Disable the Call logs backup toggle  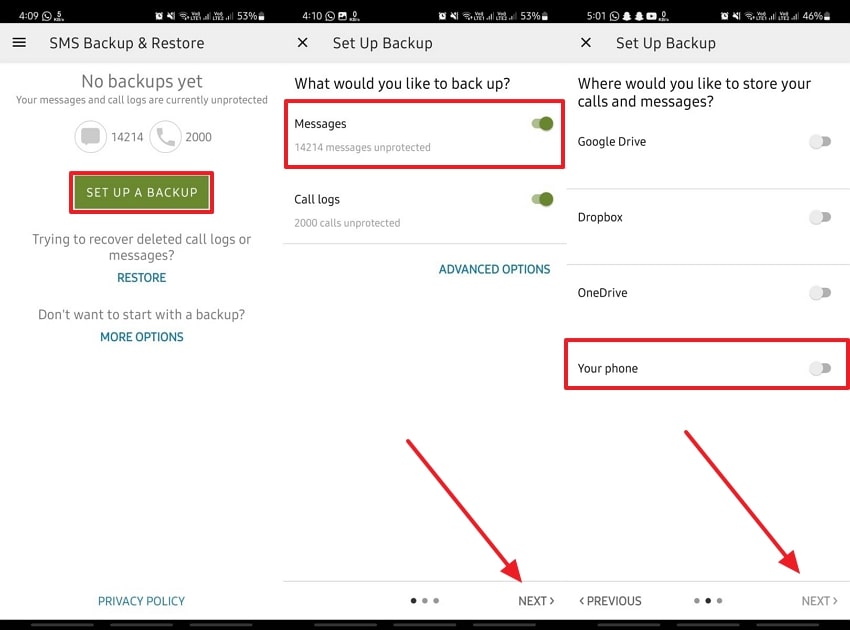(542, 199)
